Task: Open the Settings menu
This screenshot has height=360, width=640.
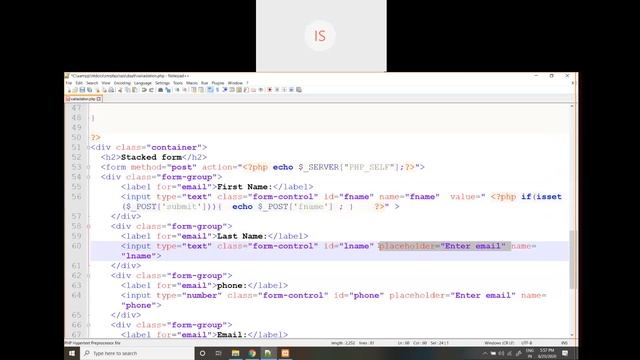Action: 162,83
